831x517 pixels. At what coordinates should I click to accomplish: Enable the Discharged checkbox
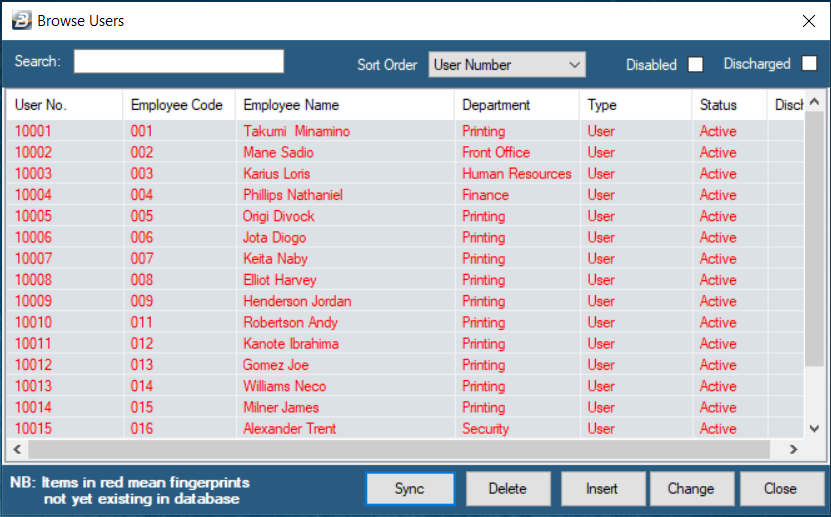(x=809, y=64)
